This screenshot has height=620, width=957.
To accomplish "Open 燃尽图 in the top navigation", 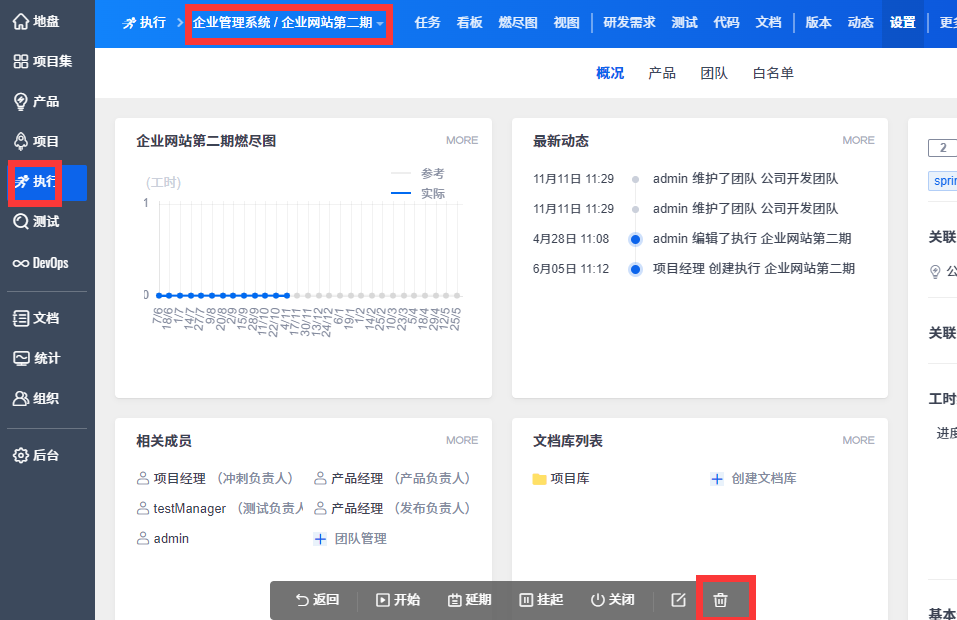I will [x=517, y=22].
